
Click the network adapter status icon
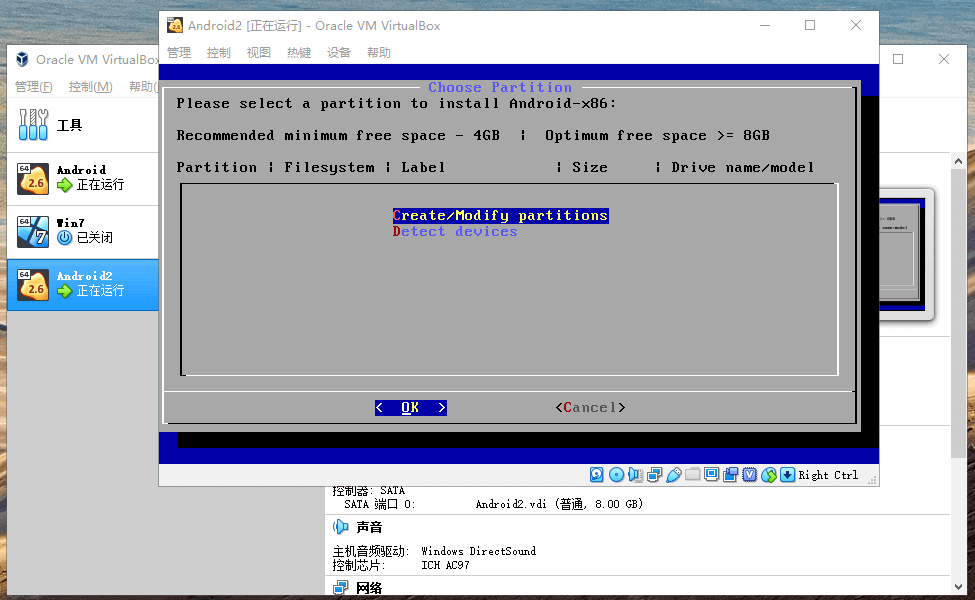(655, 475)
